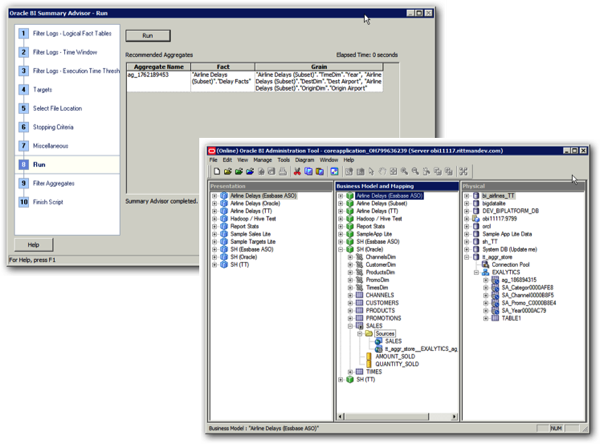Select the diagram hand pan tool
The width and height of the screenshot is (600, 444).
(382, 171)
